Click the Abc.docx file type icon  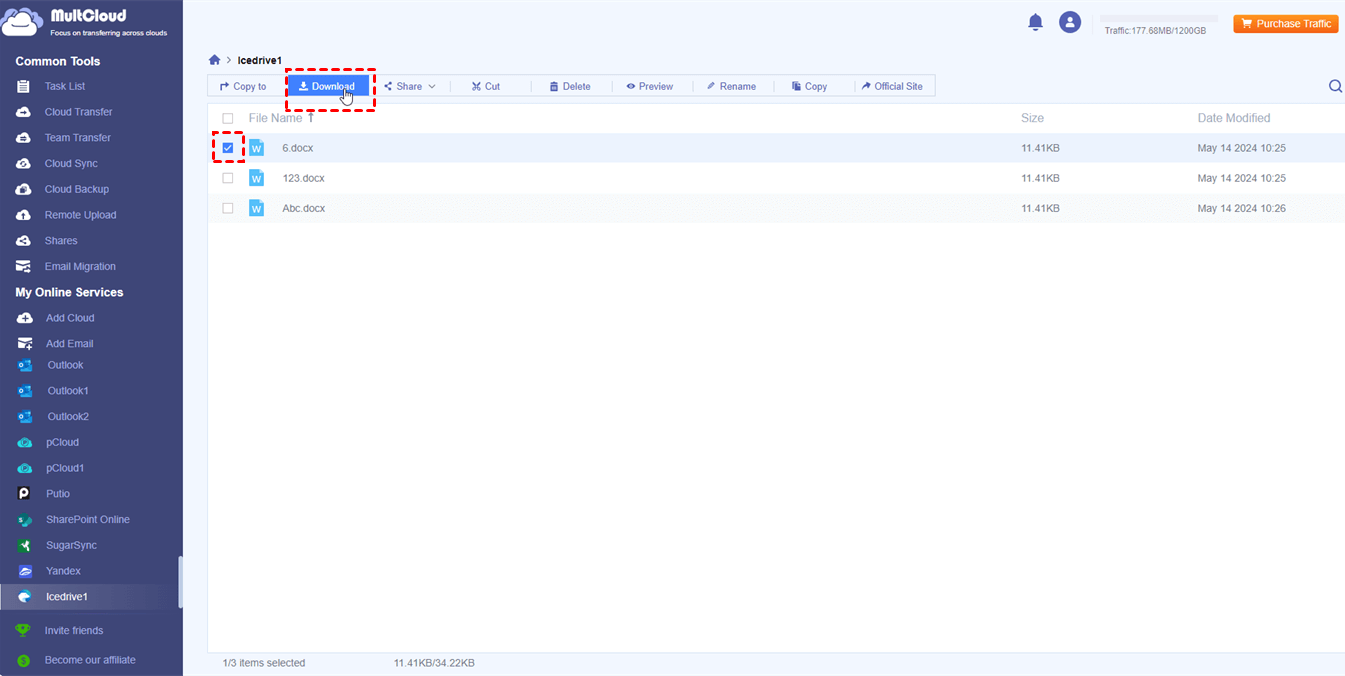(256, 208)
